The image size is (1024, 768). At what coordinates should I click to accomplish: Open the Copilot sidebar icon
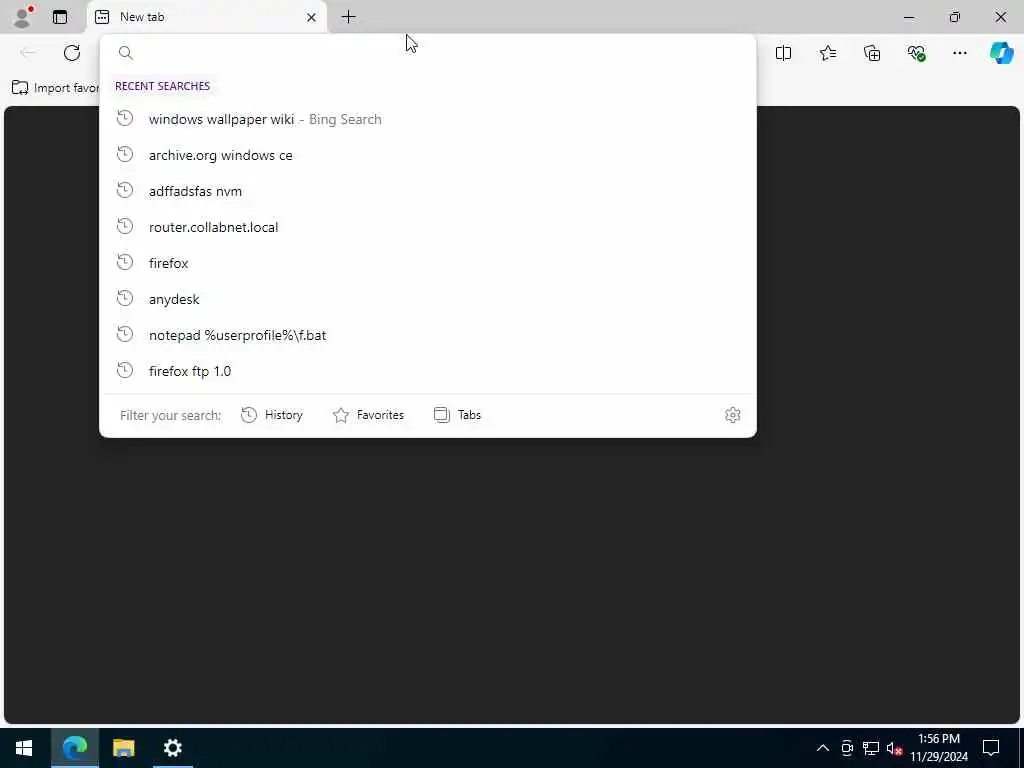1001,53
